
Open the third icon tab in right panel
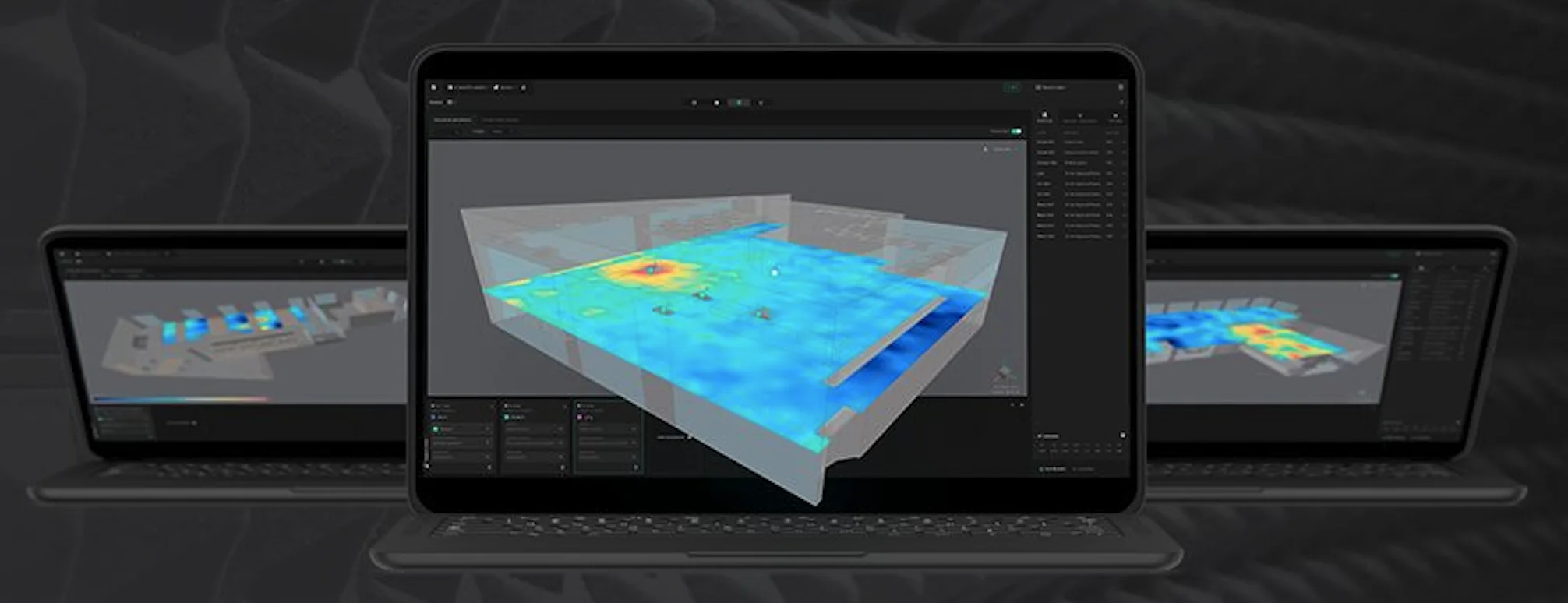[x=1115, y=117]
